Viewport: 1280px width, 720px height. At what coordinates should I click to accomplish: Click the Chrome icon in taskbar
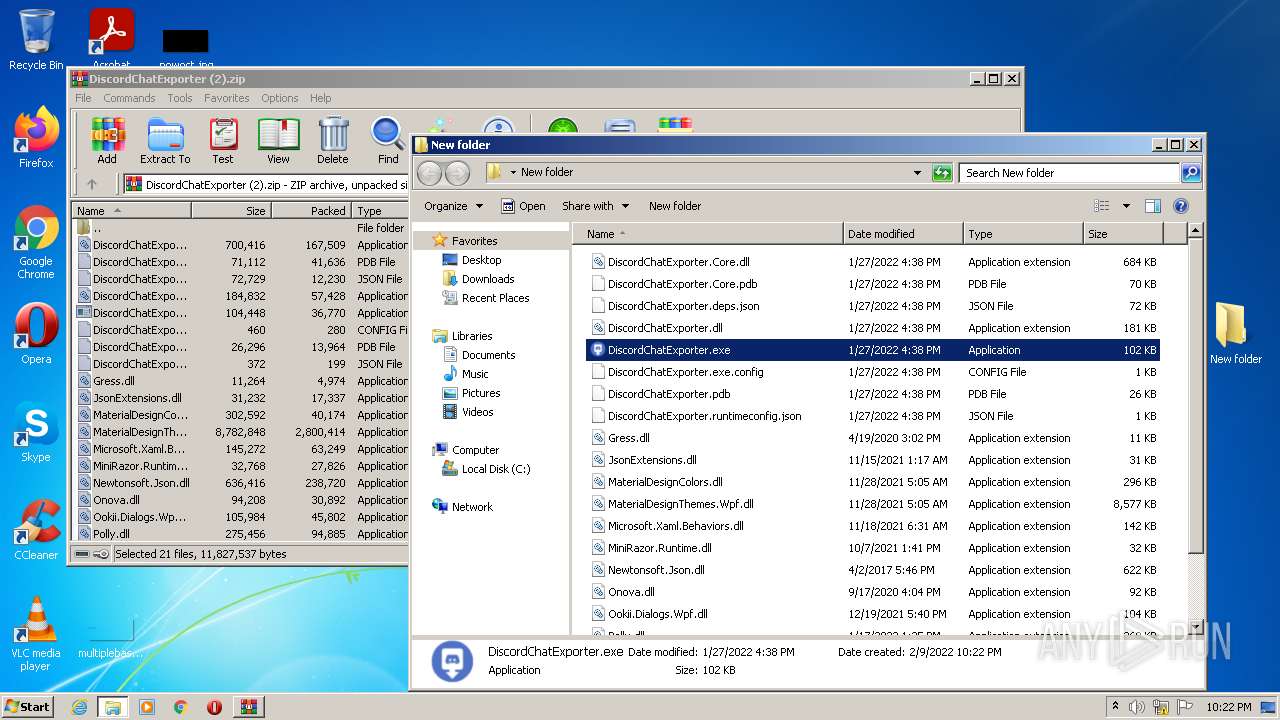pos(181,707)
